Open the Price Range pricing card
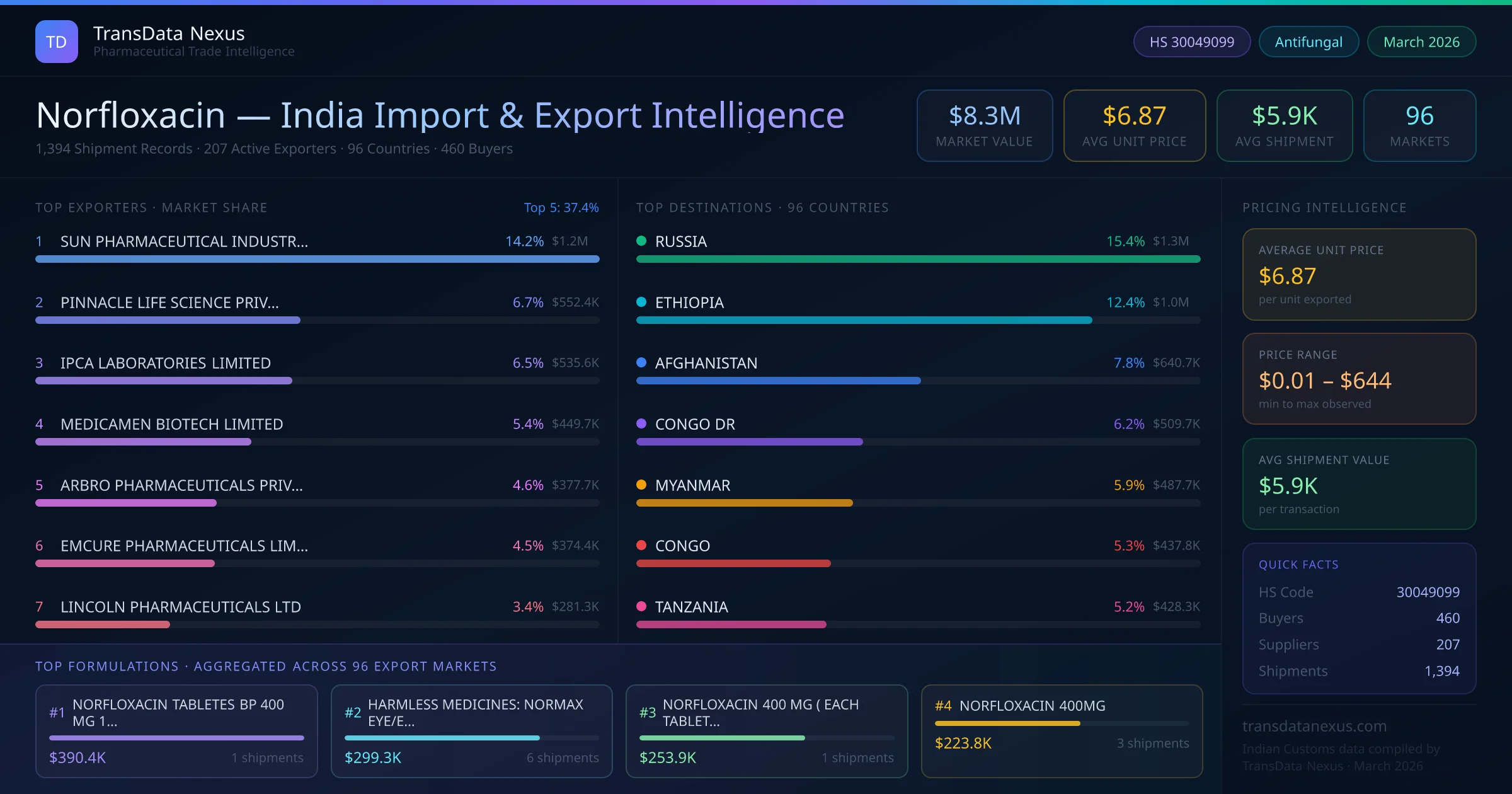Image resolution: width=1512 pixels, height=794 pixels. coord(1359,379)
